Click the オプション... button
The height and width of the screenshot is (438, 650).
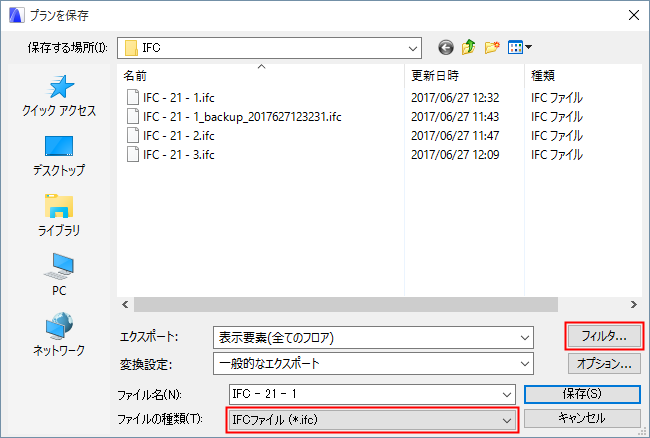(x=604, y=363)
